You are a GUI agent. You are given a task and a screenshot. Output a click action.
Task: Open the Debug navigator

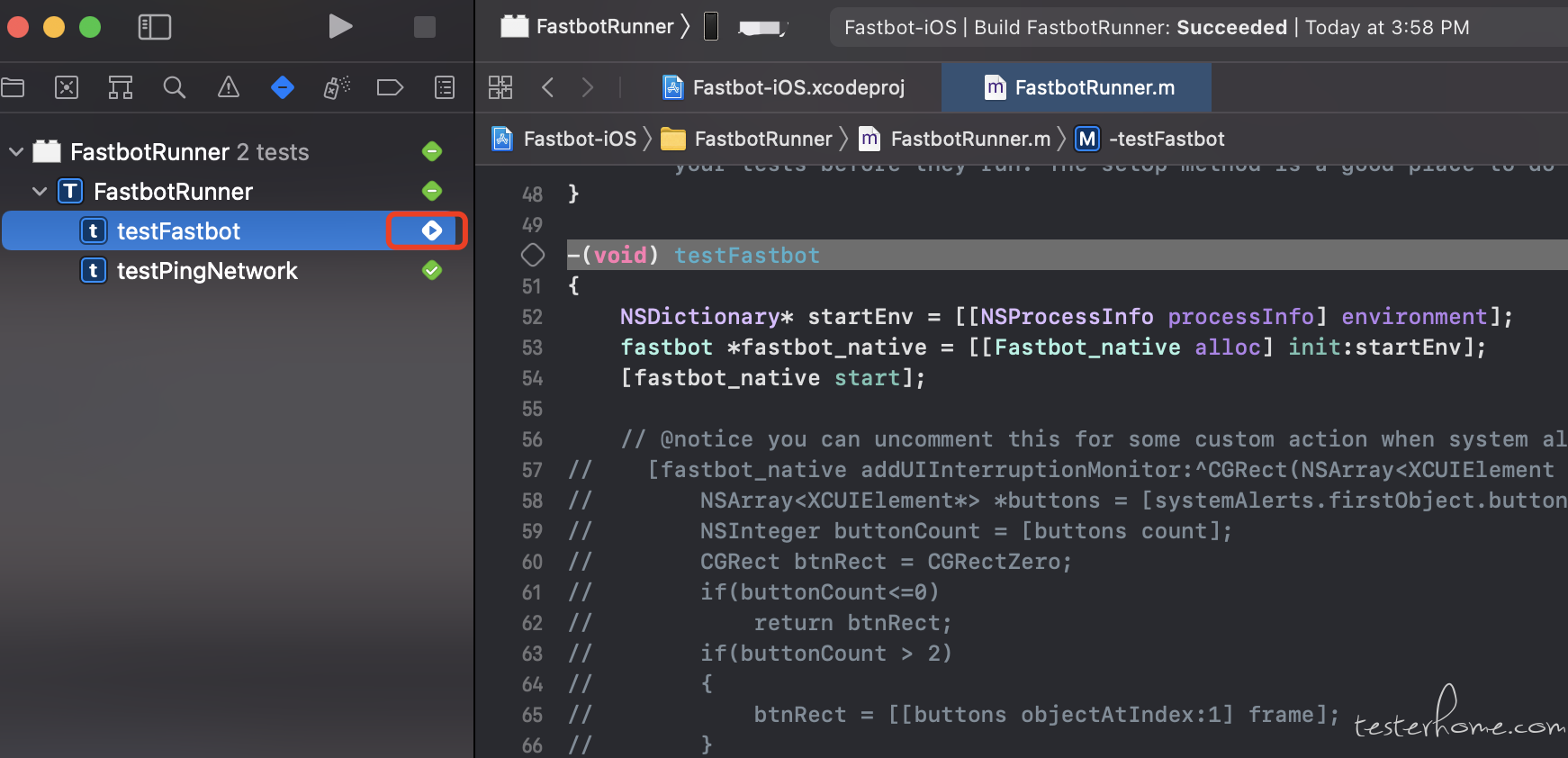337,87
